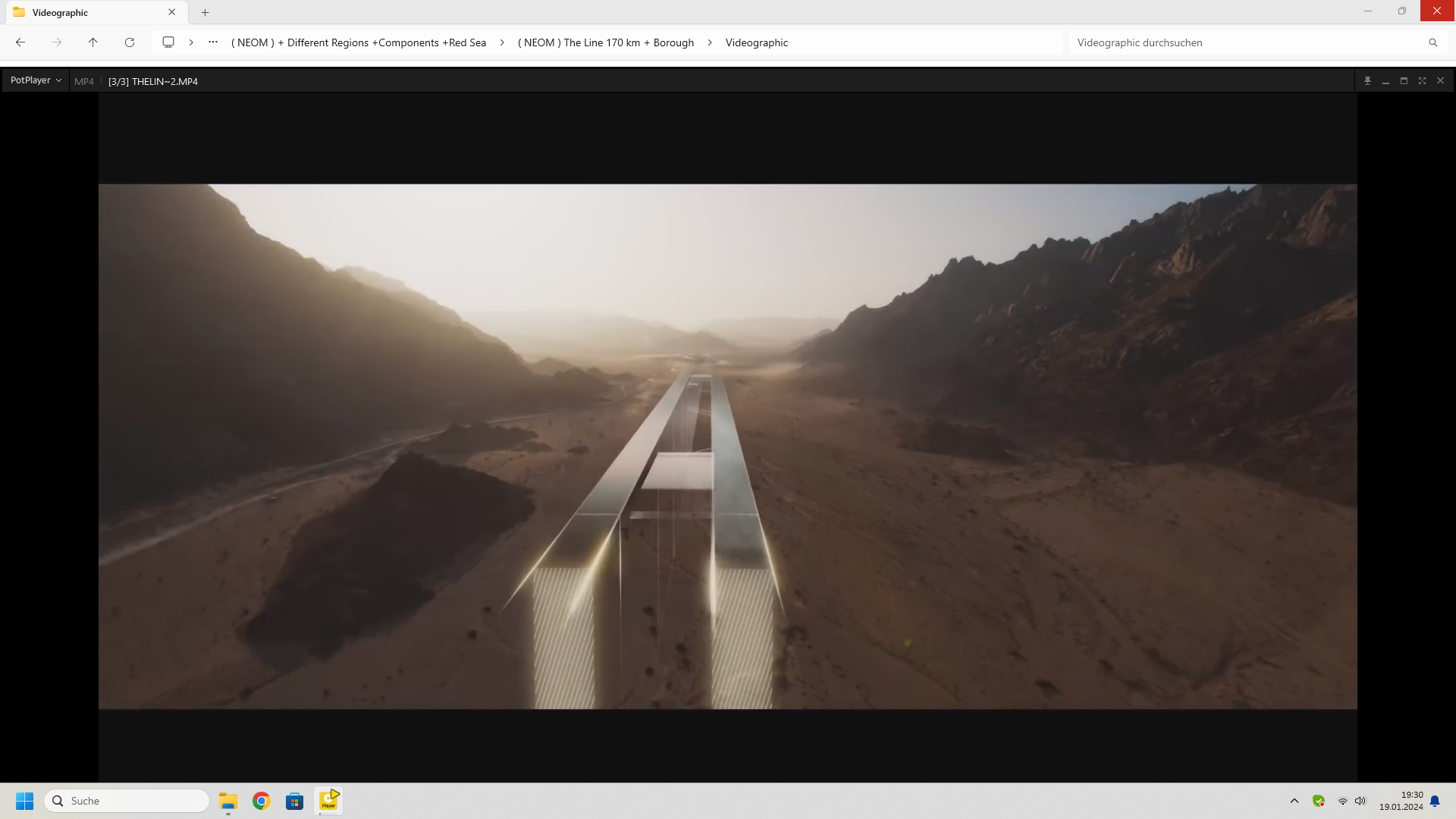Open the Windows Start menu
Image resolution: width=1456 pixels, height=819 pixels.
[x=24, y=801]
